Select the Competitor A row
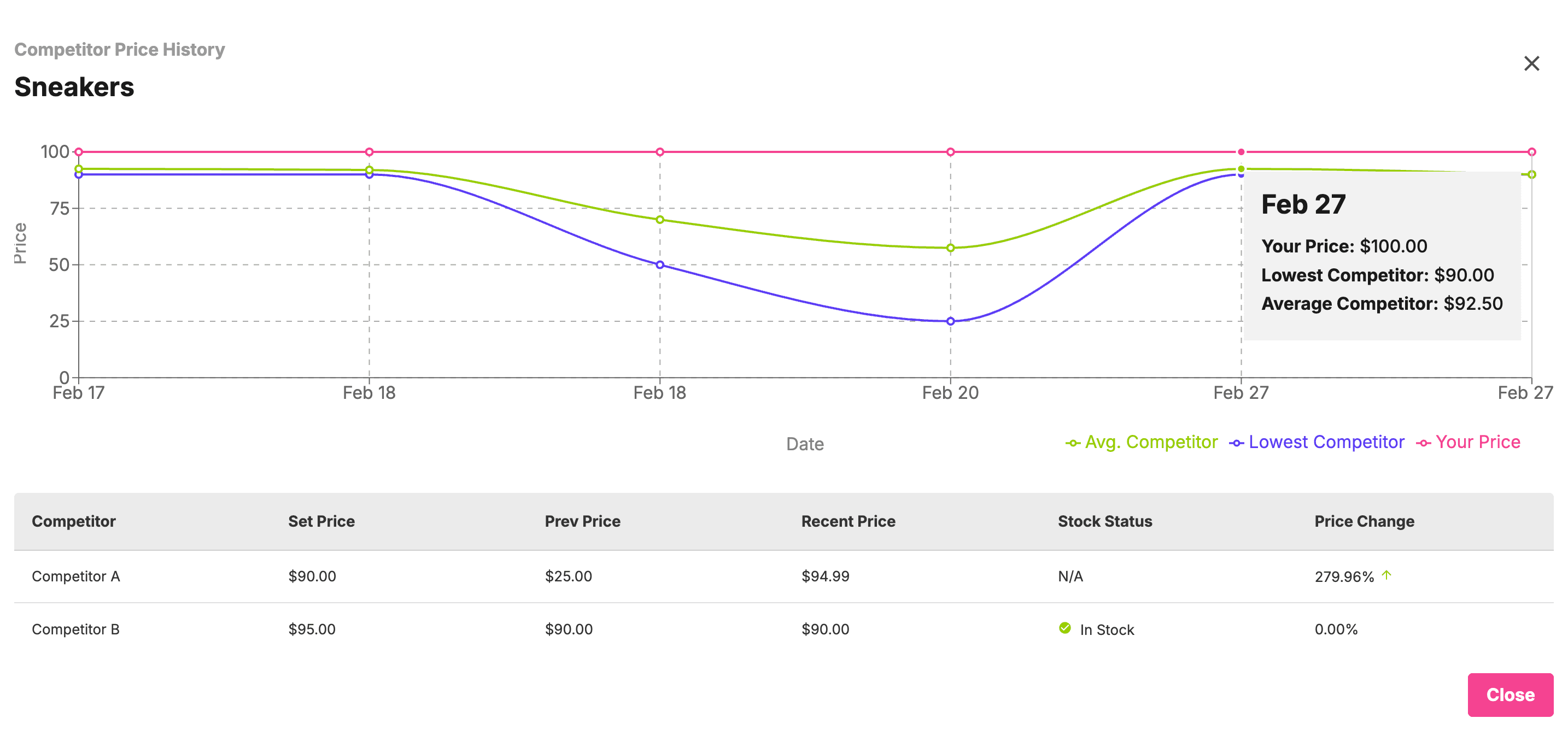This screenshot has height=730, width=1568. (x=76, y=576)
